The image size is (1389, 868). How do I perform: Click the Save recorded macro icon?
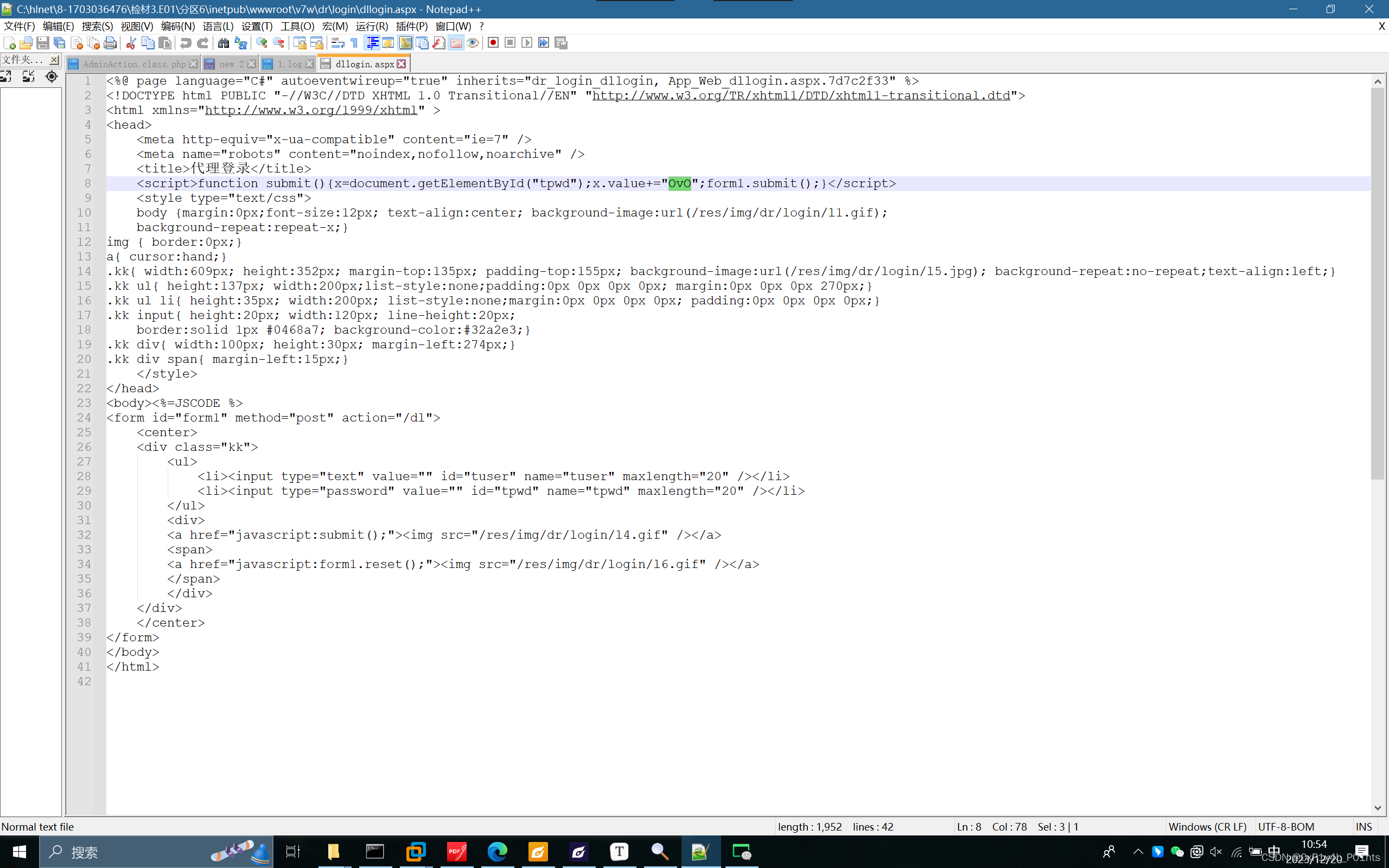coord(561,43)
